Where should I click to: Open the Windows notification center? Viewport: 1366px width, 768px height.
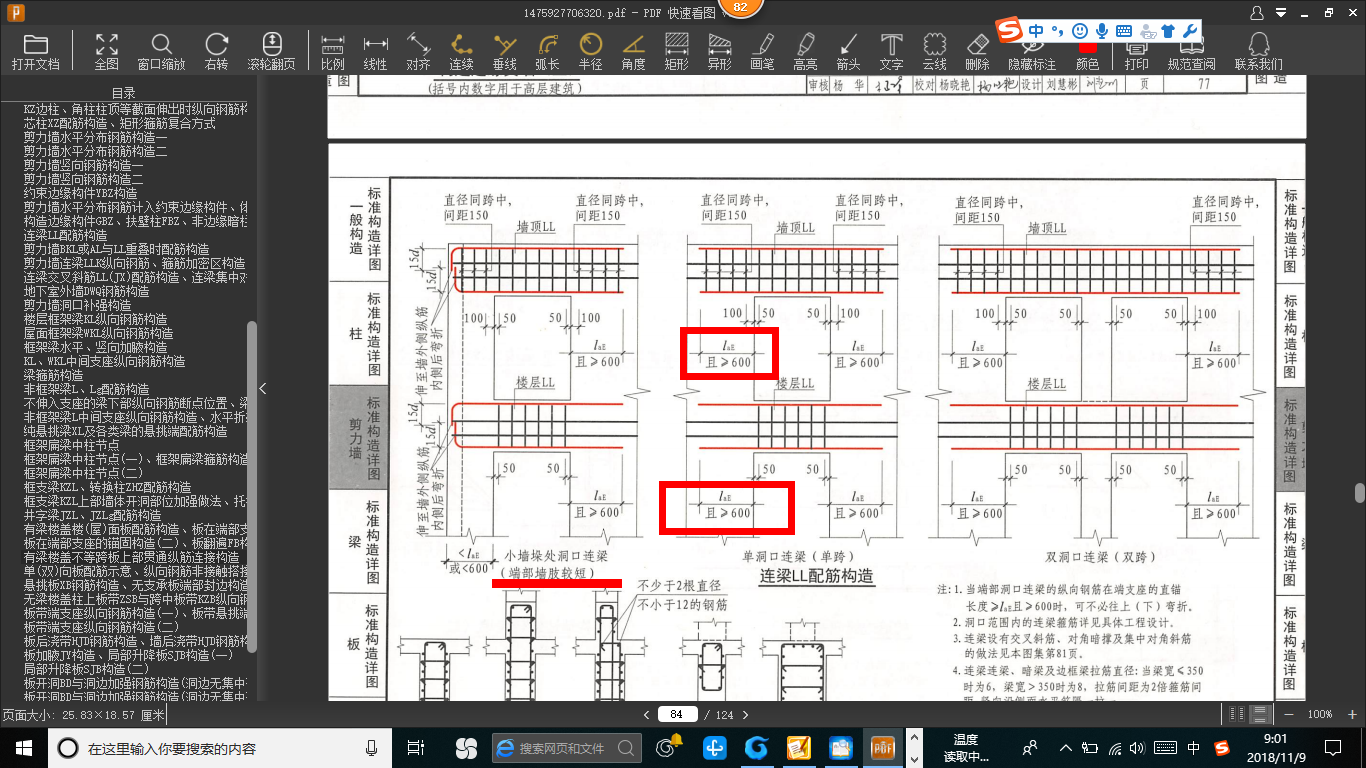[1332, 747]
